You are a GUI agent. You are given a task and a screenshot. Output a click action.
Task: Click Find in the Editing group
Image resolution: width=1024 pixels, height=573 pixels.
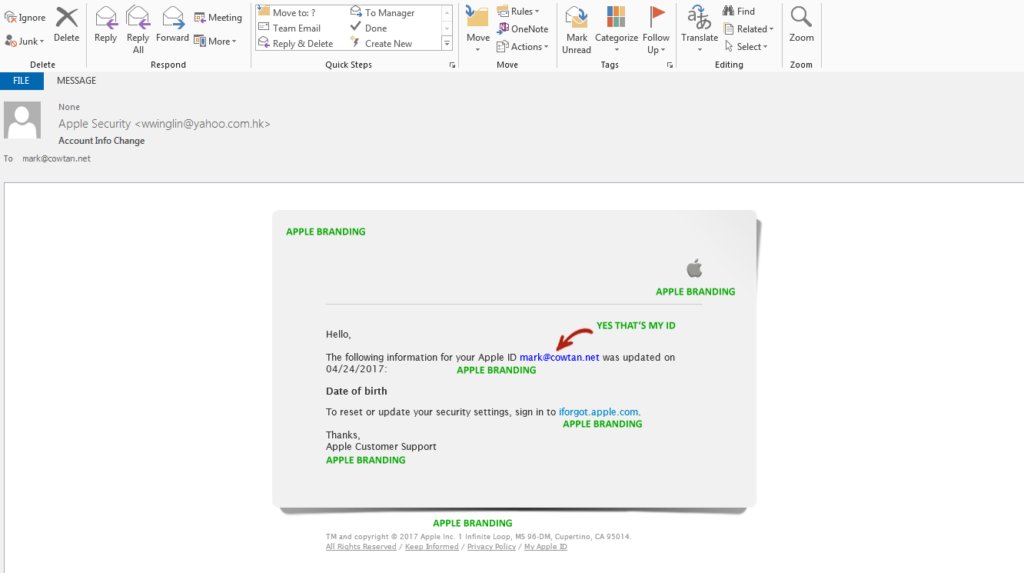[x=739, y=11]
